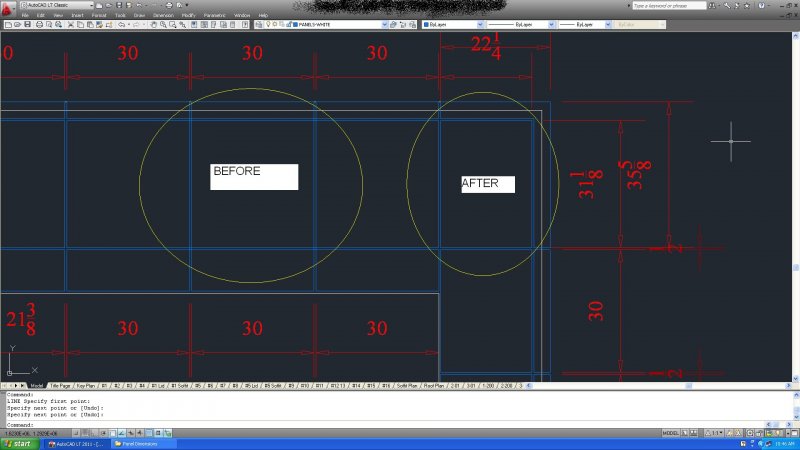The width and height of the screenshot is (800, 450).
Task: Open the Window menu
Action: pyautogui.click(x=242, y=15)
